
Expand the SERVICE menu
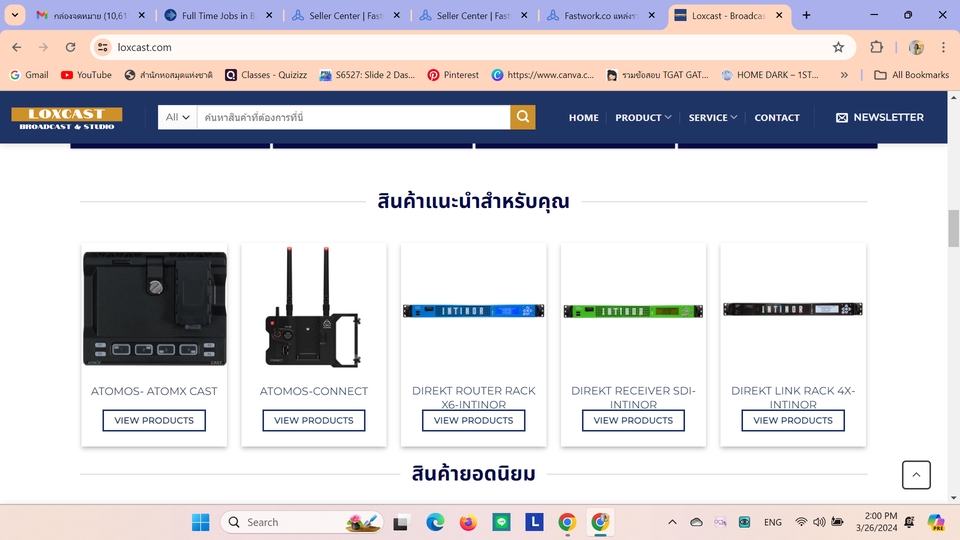point(712,118)
